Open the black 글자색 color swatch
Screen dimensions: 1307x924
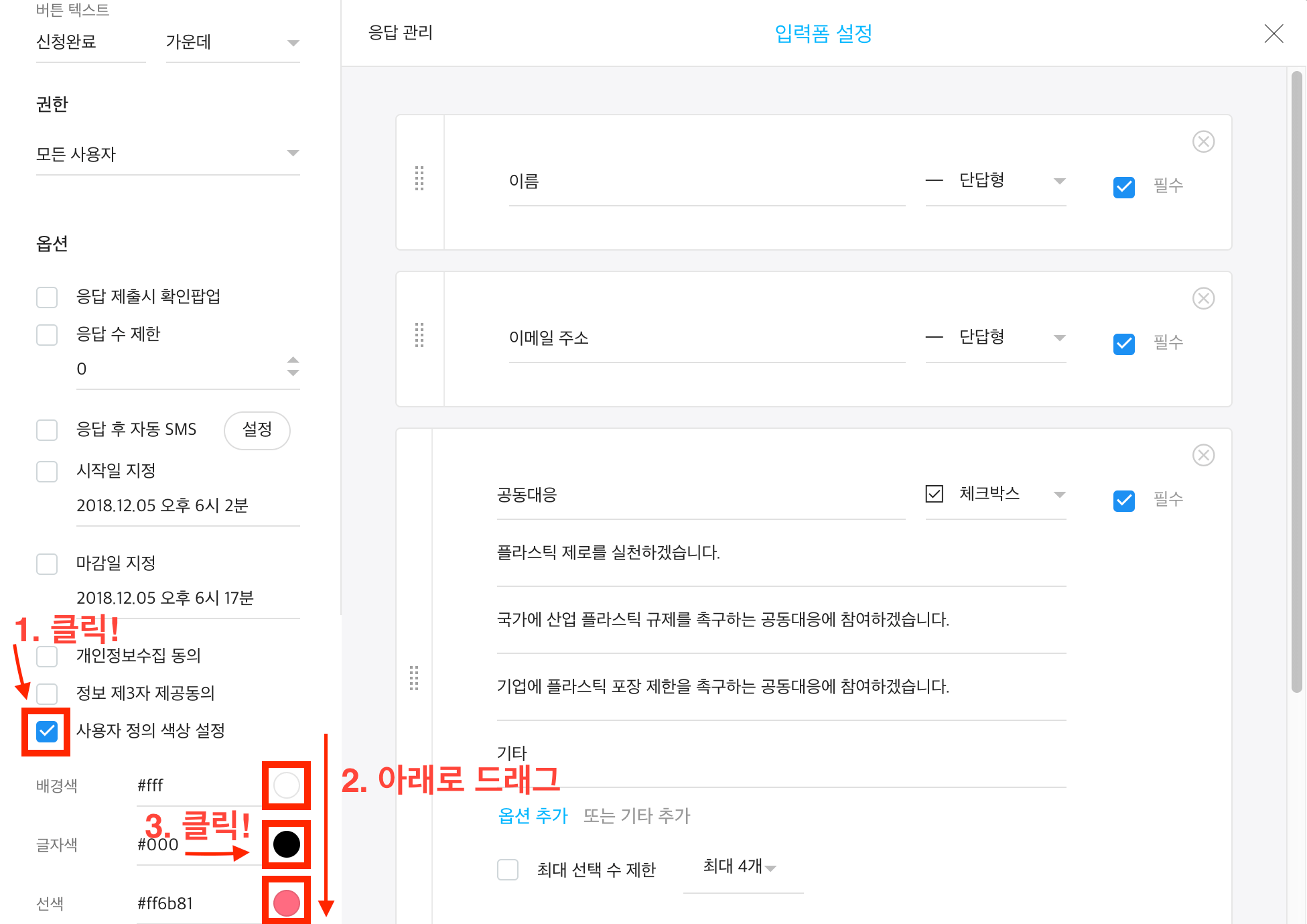[287, 844]
